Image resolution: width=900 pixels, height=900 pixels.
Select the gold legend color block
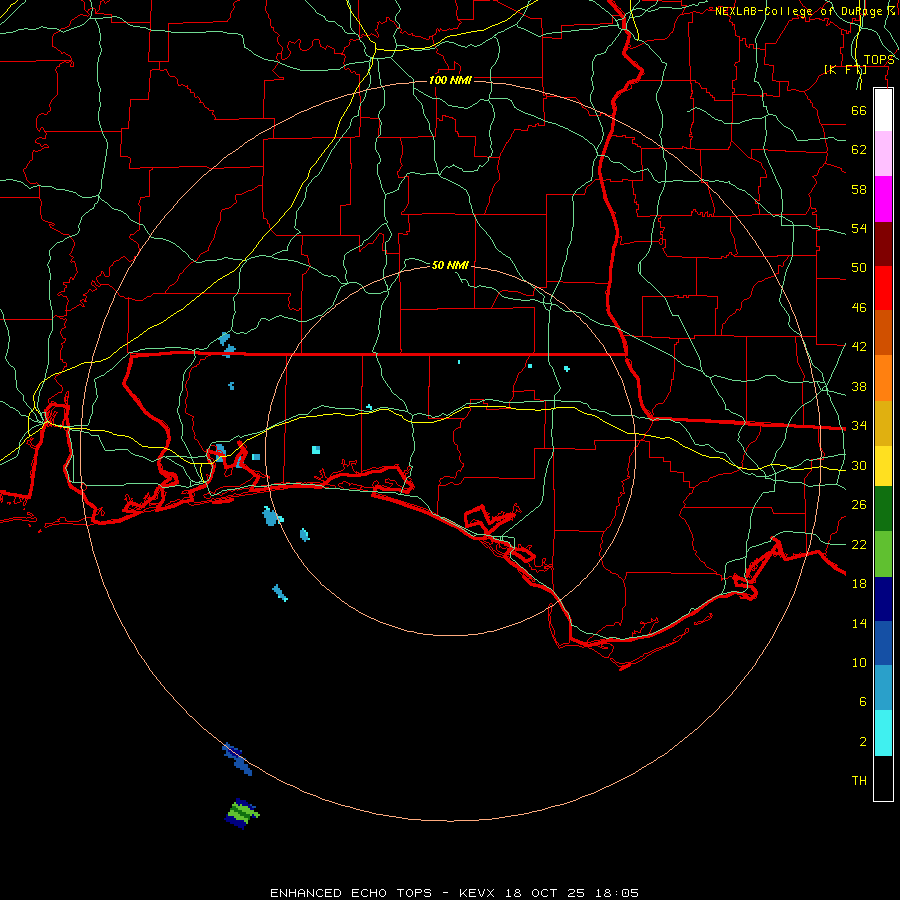pyautogui.click(x=883, y=424)
